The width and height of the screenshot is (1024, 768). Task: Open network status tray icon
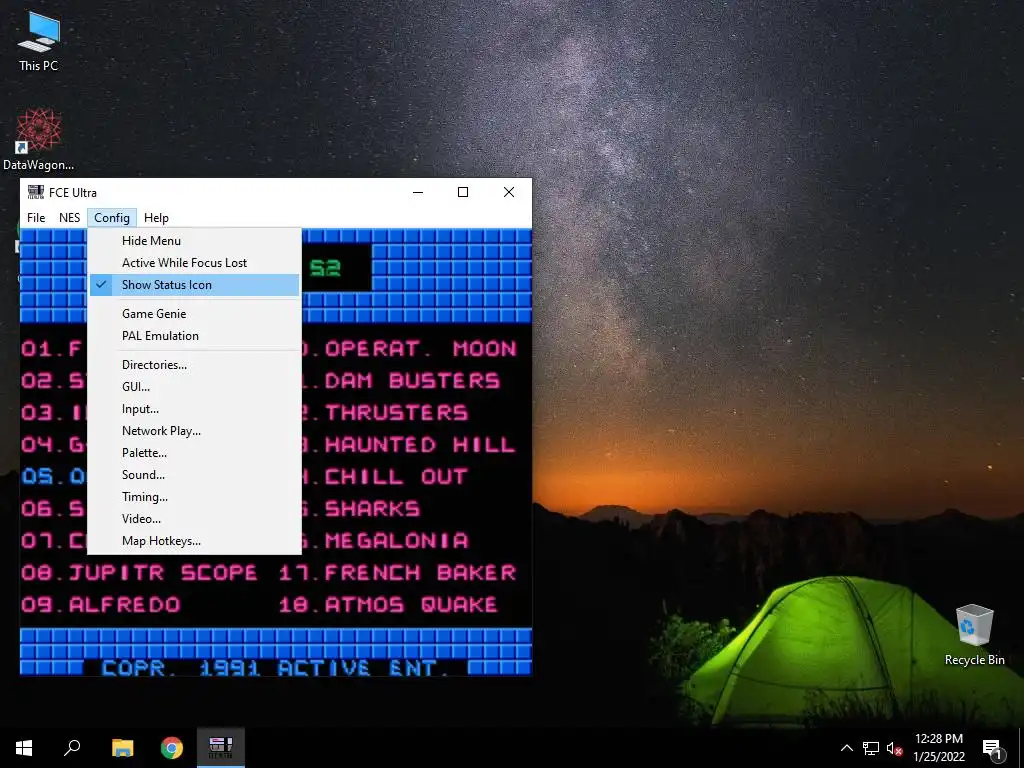871,748
